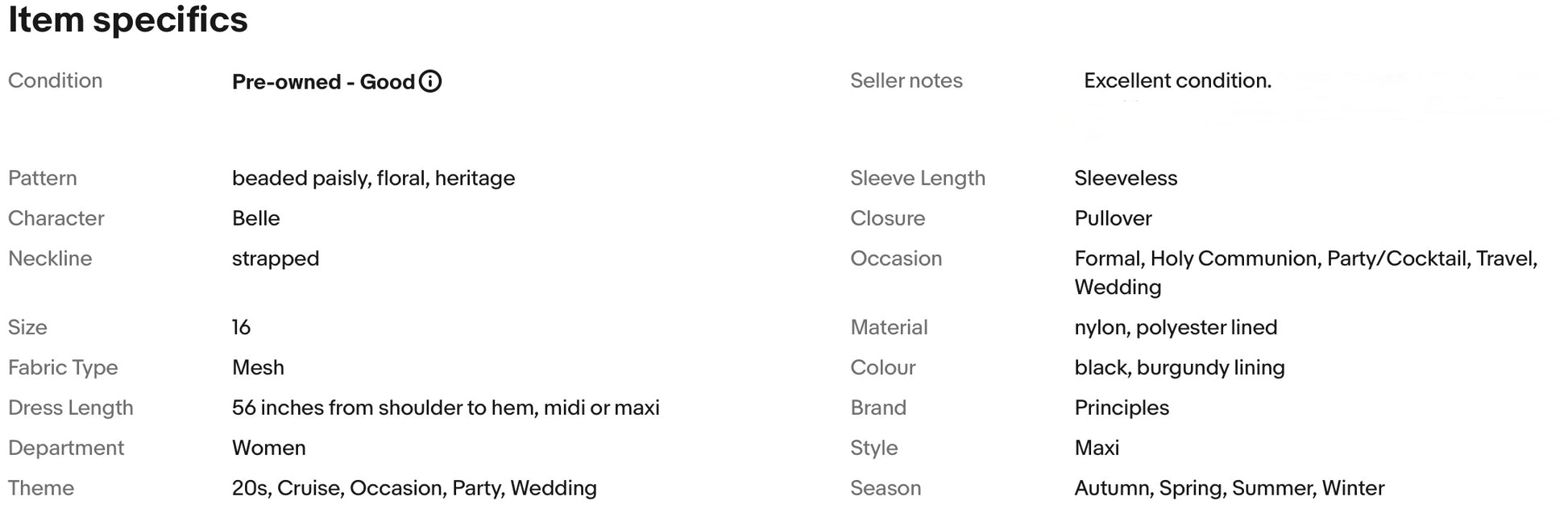
Task: Click the Material value nylon, polyester lined
Action: click(x=1176, y=327)
